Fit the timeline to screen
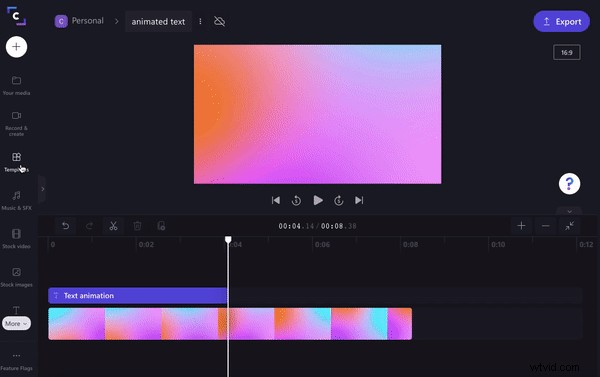Image resolution: width=600 pixels, height=377 pixels. click(x=570, y=226)
